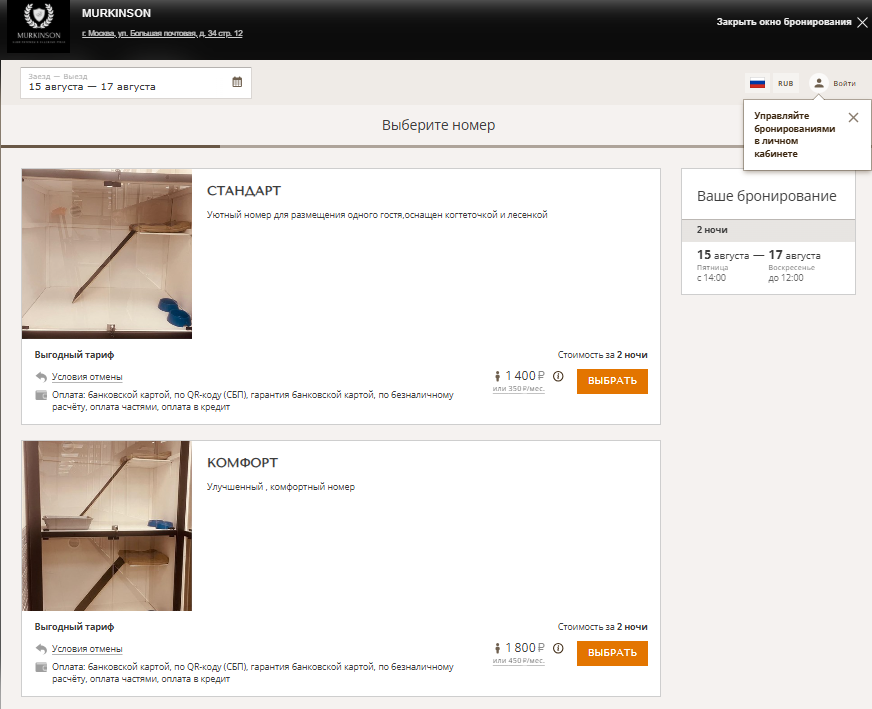Click Закрыть окно бронирования text

click(784, 22)
